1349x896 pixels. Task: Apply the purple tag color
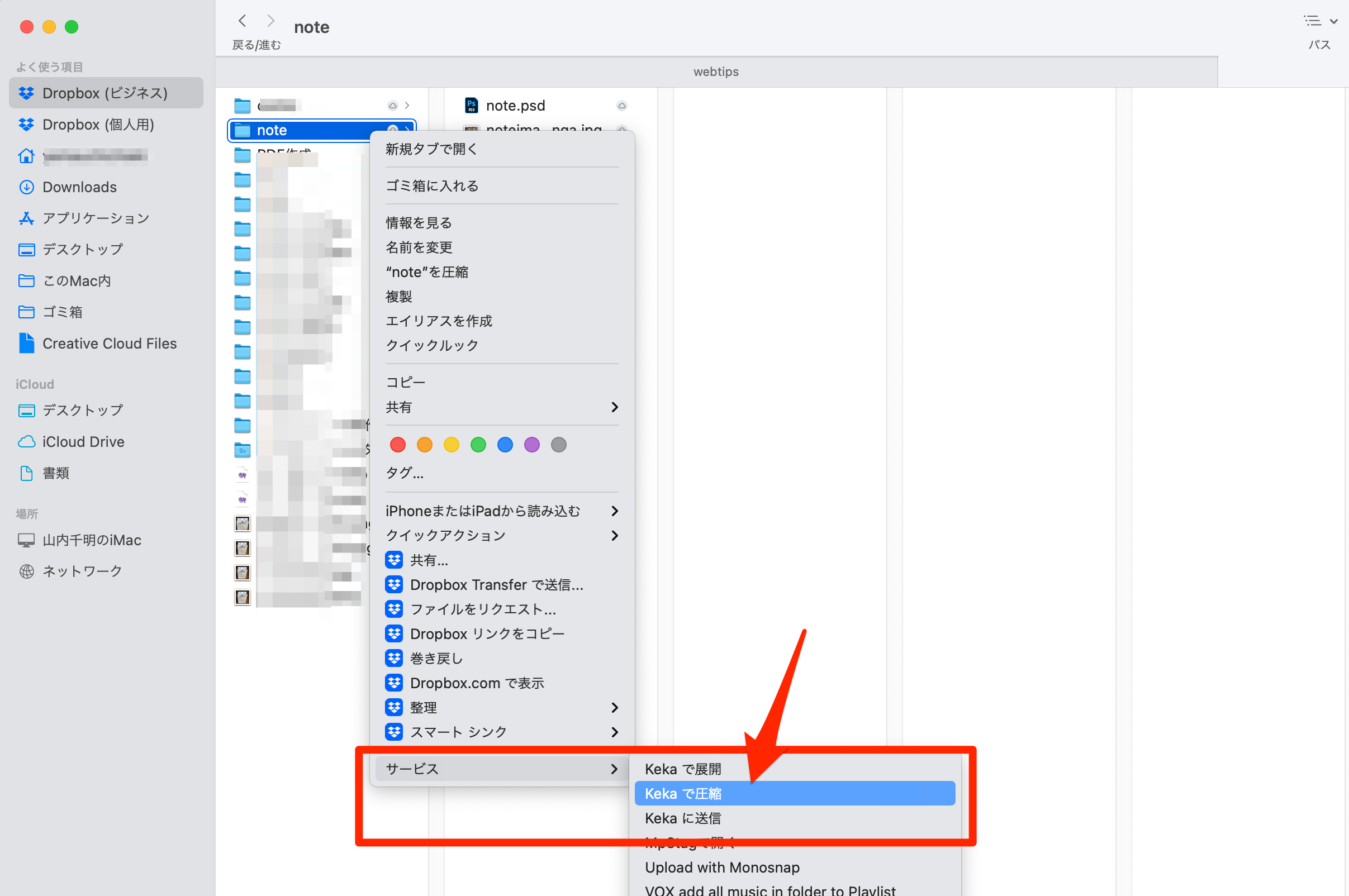[532, 445]
